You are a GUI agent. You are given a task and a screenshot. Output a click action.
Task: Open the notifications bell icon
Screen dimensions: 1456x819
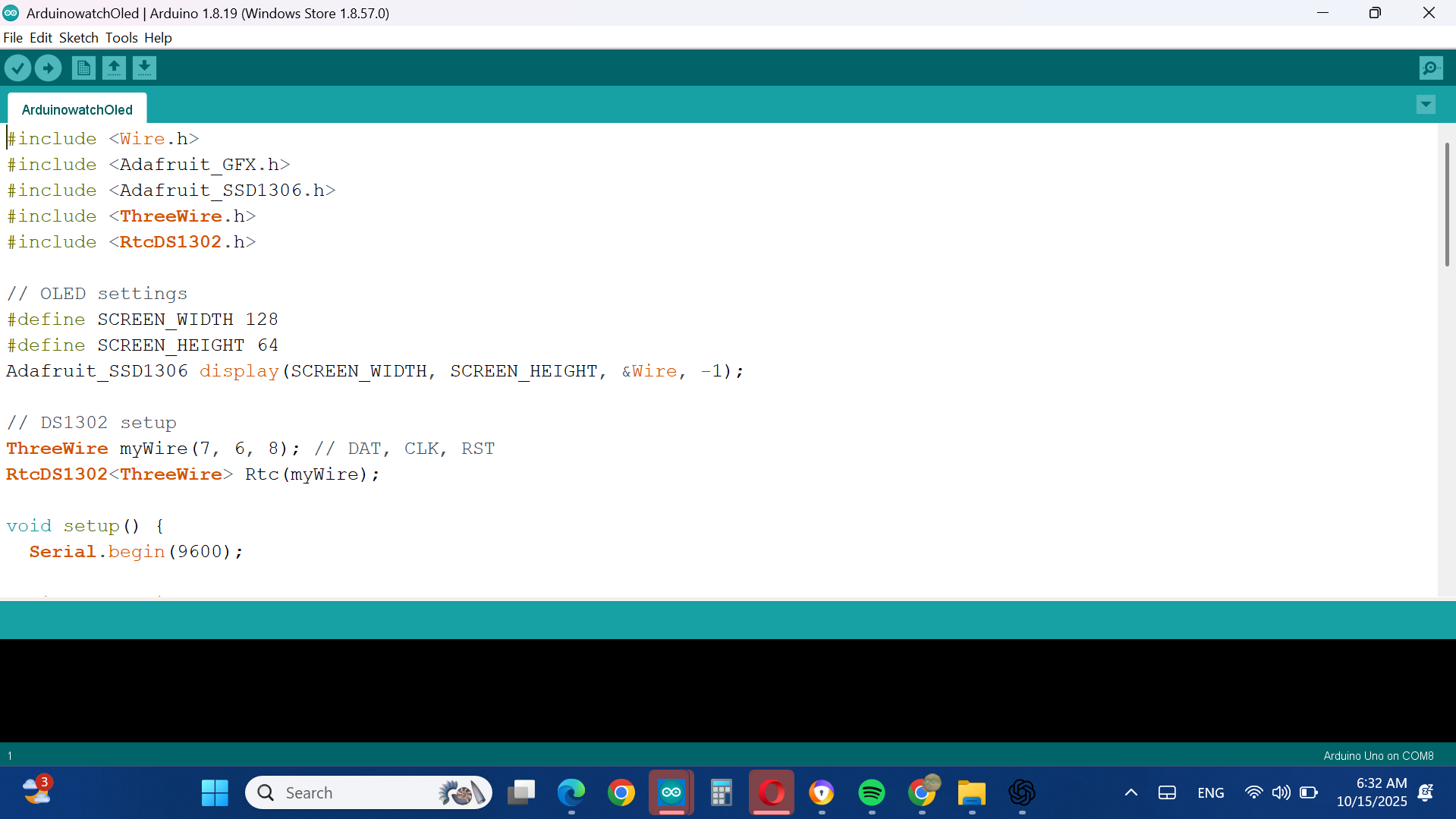coord(1426,793)
